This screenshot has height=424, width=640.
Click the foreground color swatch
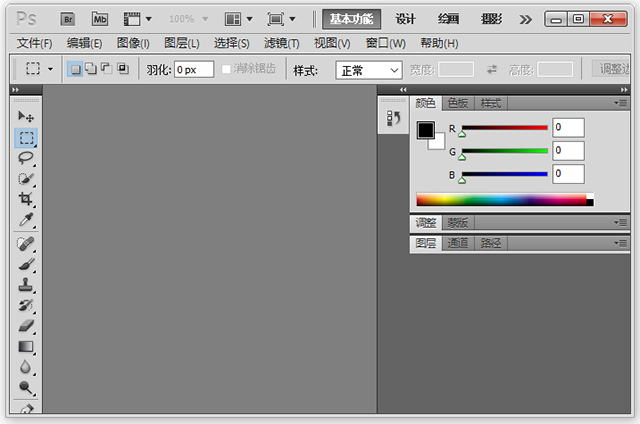click(426, 131)
